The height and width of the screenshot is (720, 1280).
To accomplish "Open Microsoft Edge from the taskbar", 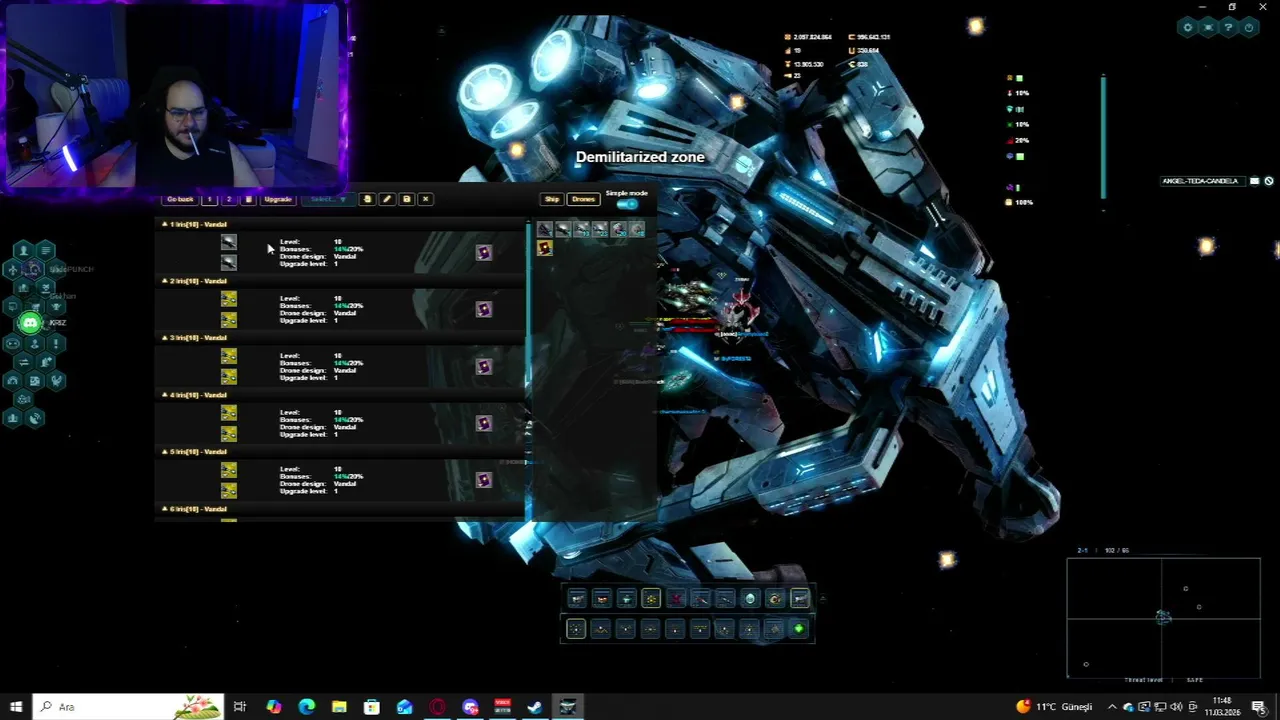I will tap(306, 707).
